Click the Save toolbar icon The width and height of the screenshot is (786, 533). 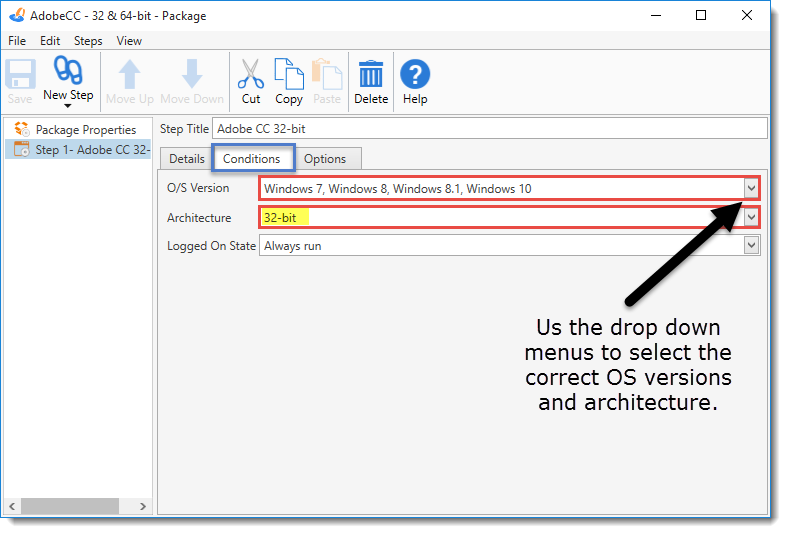20,74
